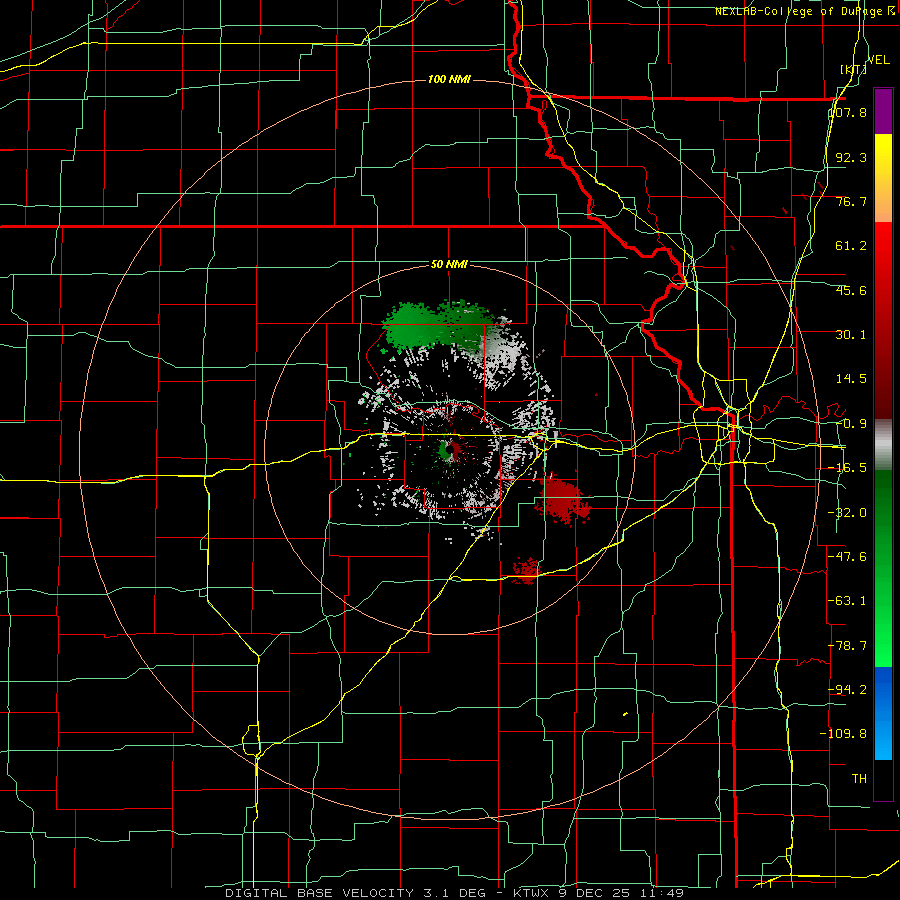Click the 50 NMI range ring label
Screen dimensions: 900x900
pos(449,265)
